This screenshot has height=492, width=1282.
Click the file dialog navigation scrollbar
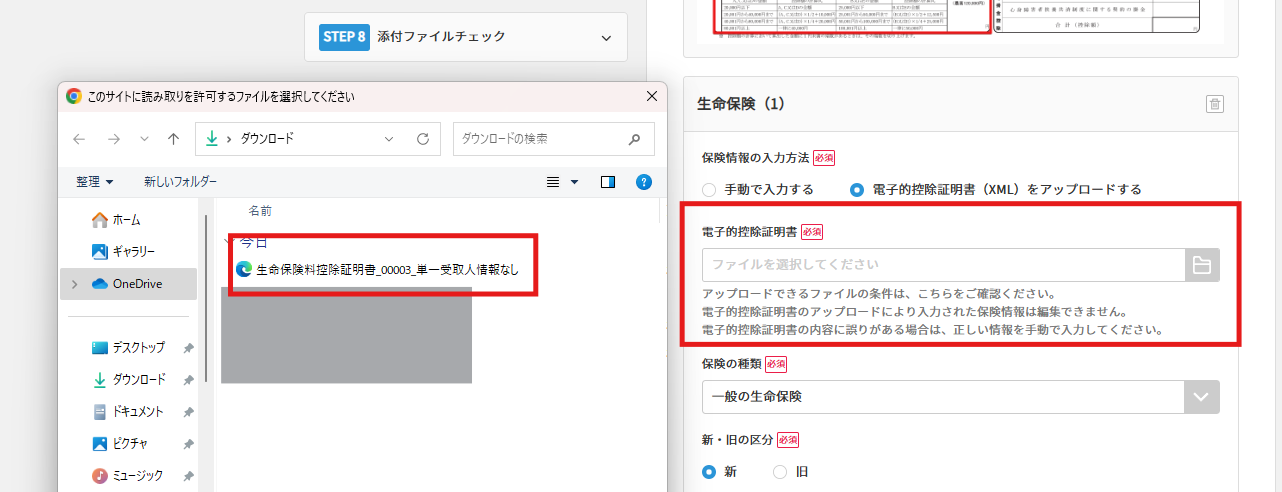point(208,300)
